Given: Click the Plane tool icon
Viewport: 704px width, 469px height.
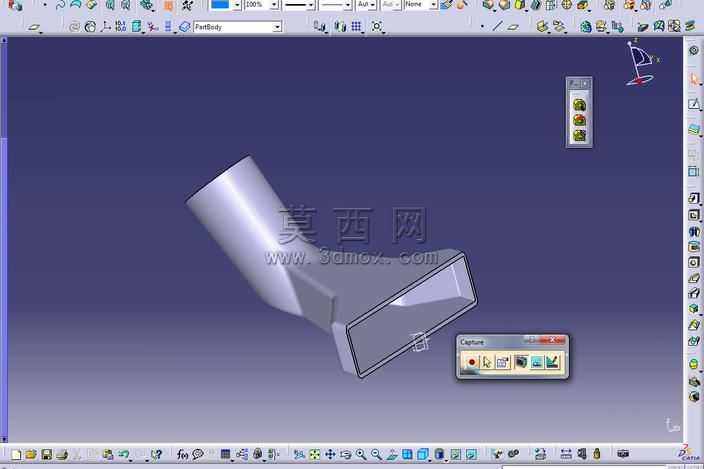Looking at the screenshot, I should [513, 27].
